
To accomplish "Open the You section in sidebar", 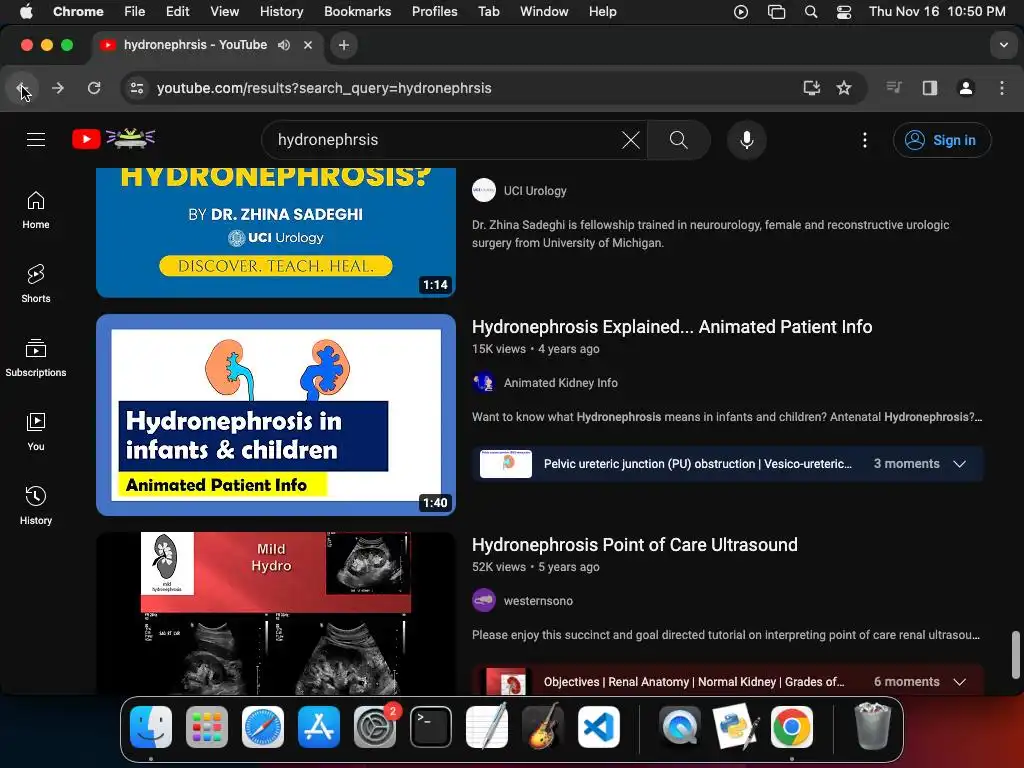I will tap(36, 432).
